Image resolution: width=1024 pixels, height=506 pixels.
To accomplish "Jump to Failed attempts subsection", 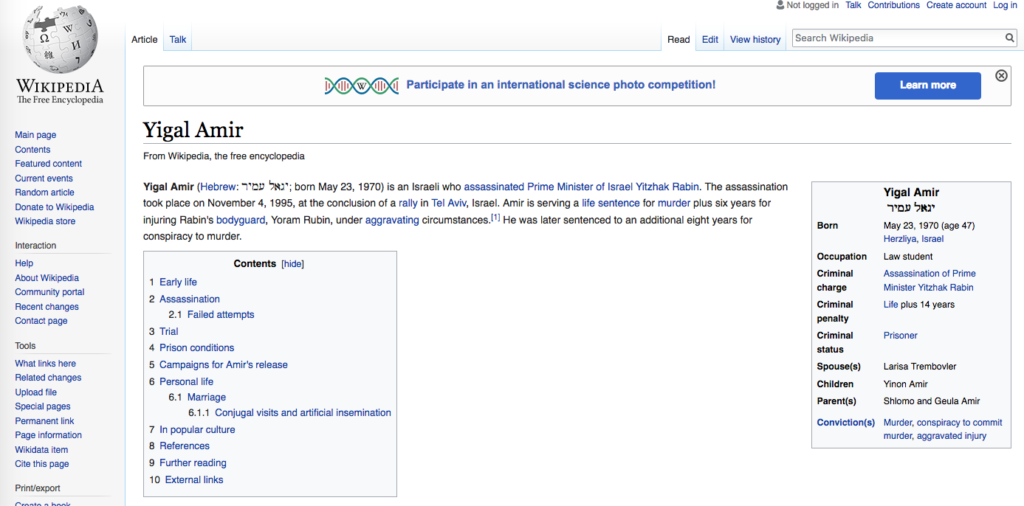I will click(221, 315).
